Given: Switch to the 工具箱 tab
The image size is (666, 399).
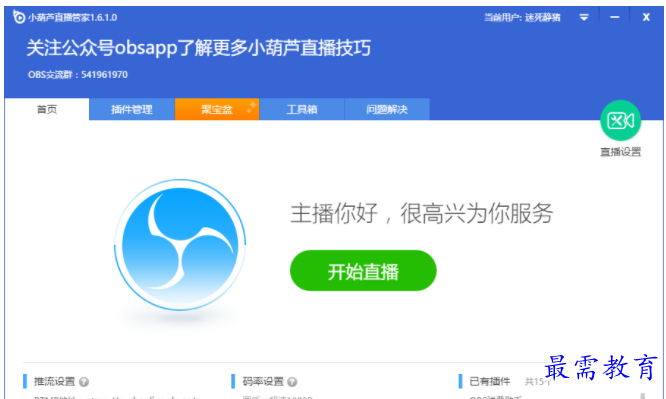Looking at the screenshot, I should 302,109.
